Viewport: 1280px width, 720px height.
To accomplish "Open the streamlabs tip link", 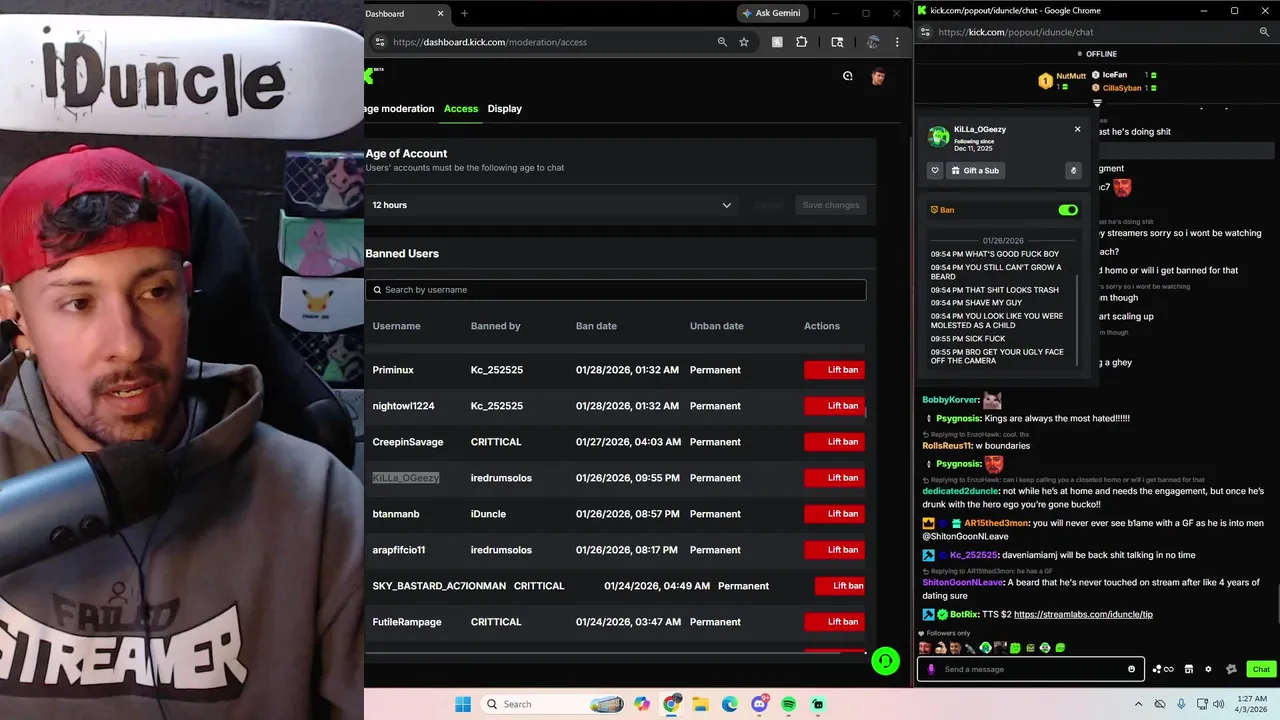I will coord(1083,614).
